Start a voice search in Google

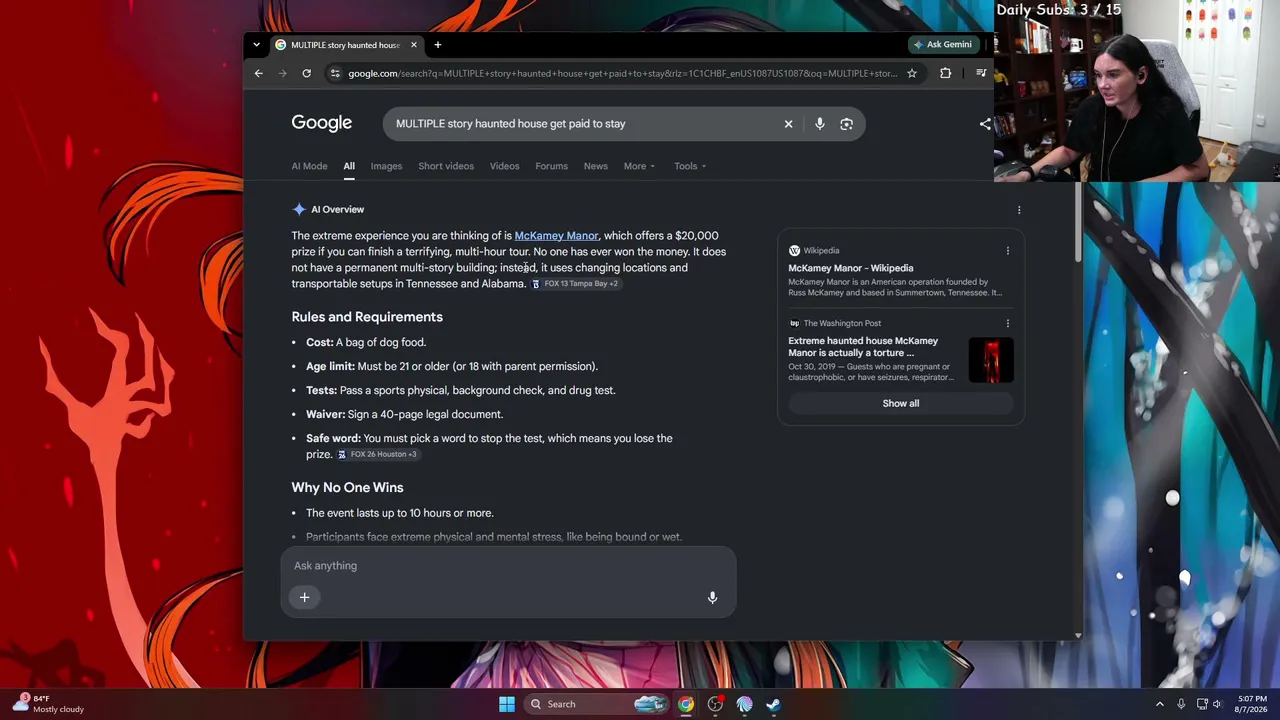(819, 124)
